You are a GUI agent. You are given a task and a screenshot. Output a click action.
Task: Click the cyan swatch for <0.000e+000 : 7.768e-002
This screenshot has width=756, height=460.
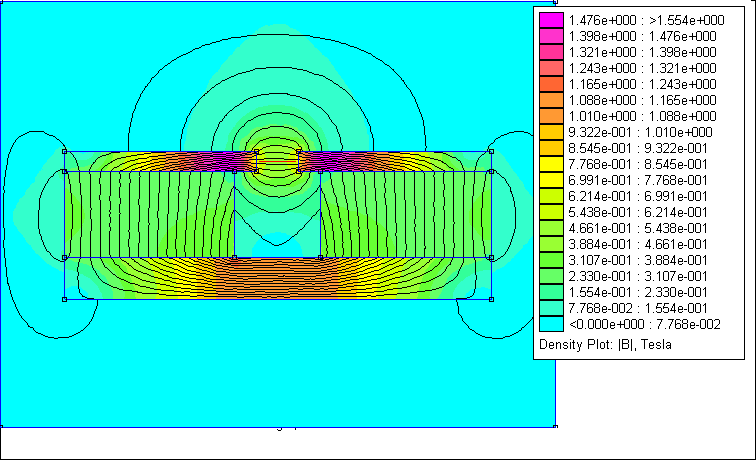[x=551, y=324]
